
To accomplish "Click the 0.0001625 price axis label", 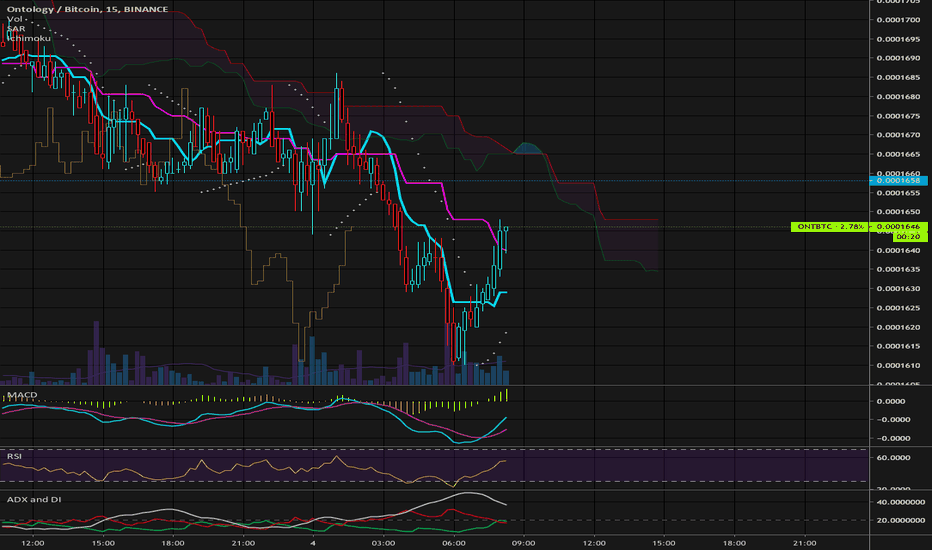I will 898,308.
